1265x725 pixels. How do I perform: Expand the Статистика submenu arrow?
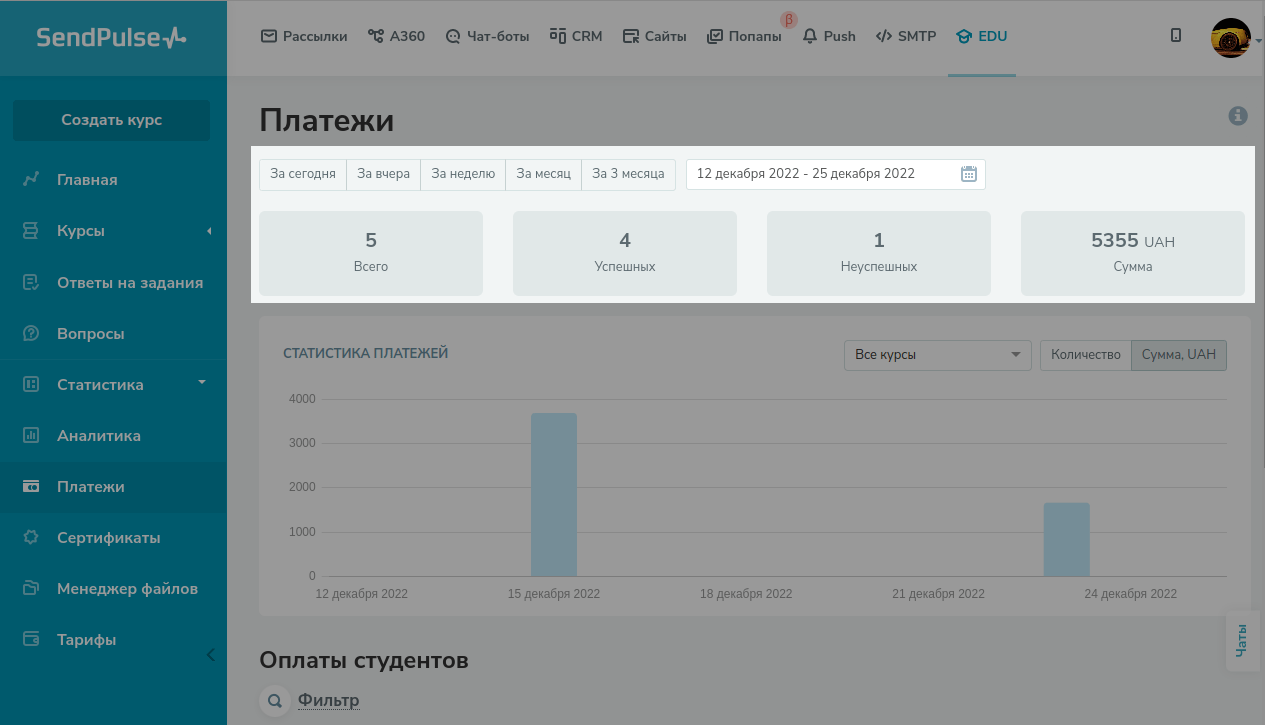[x=202, y=382]
